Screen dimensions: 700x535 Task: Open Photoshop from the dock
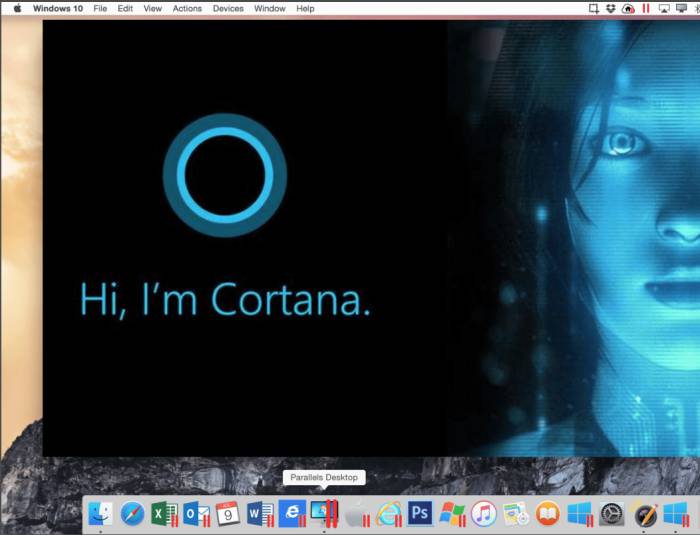click(420, 513)
